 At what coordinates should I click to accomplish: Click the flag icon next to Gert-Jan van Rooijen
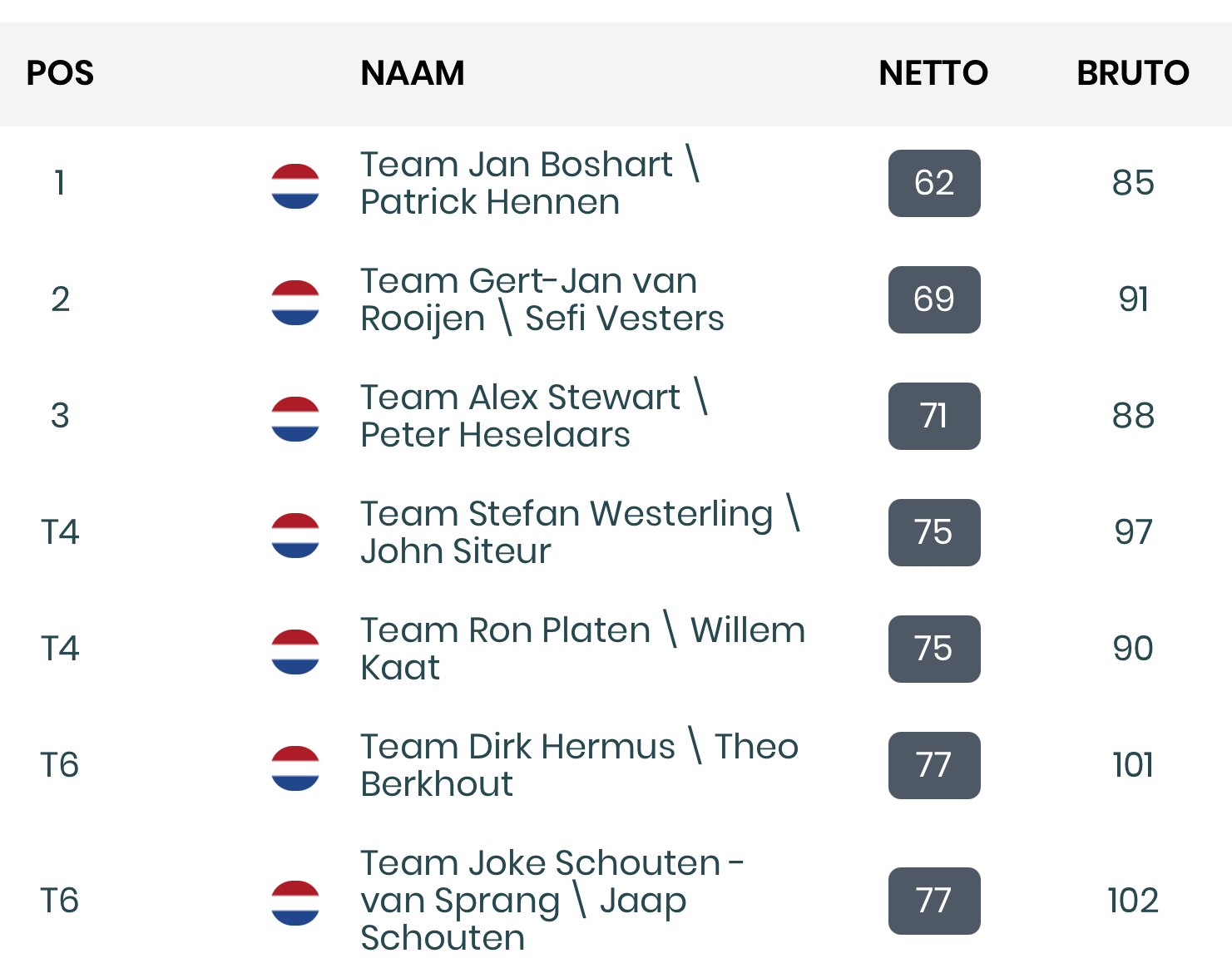coord(295,303)
